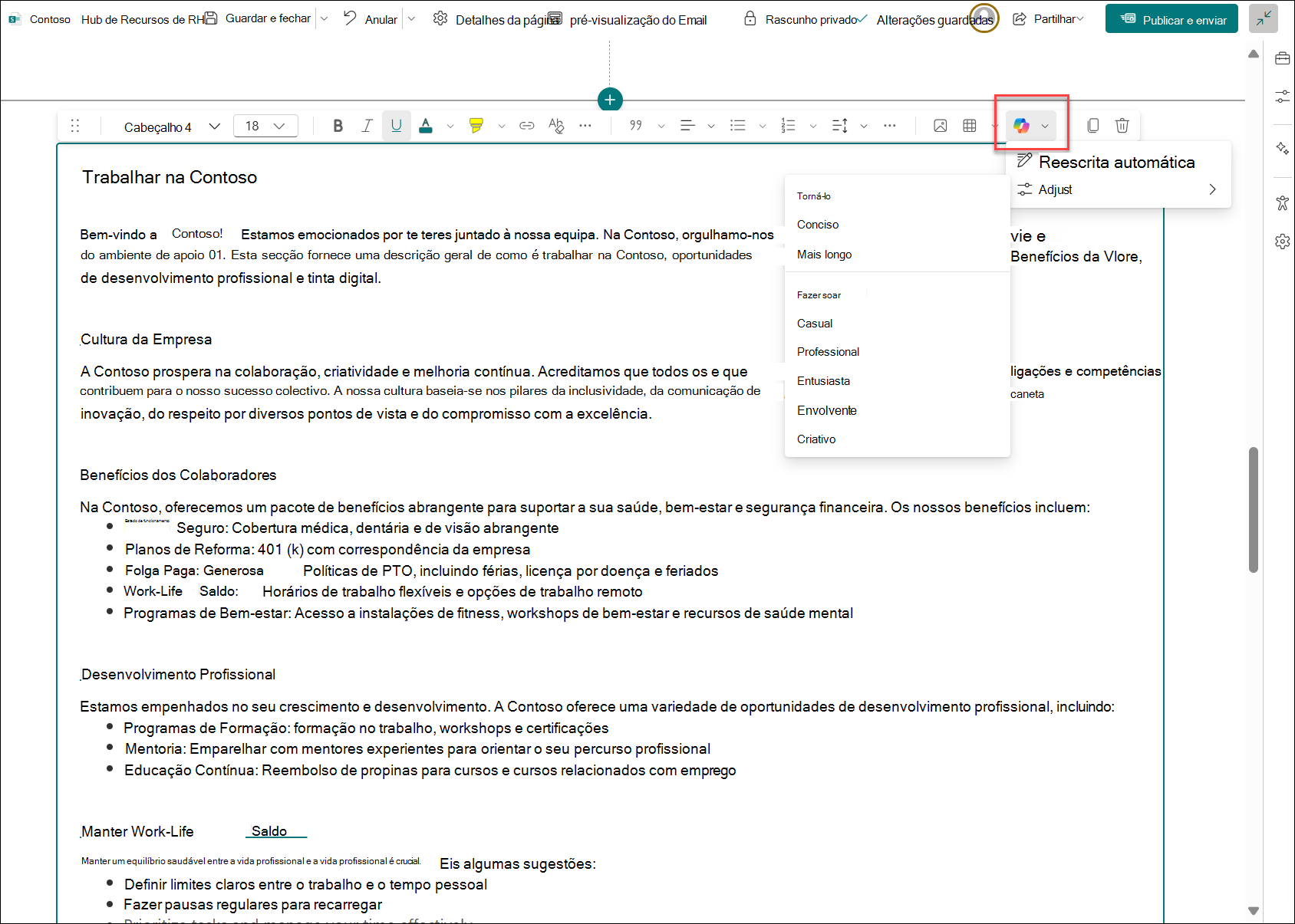The width and height of the screenshot is (1295, 924).
Task: Open more font options ellipsis next to clear formatting
Action: (x=585, y=126)
